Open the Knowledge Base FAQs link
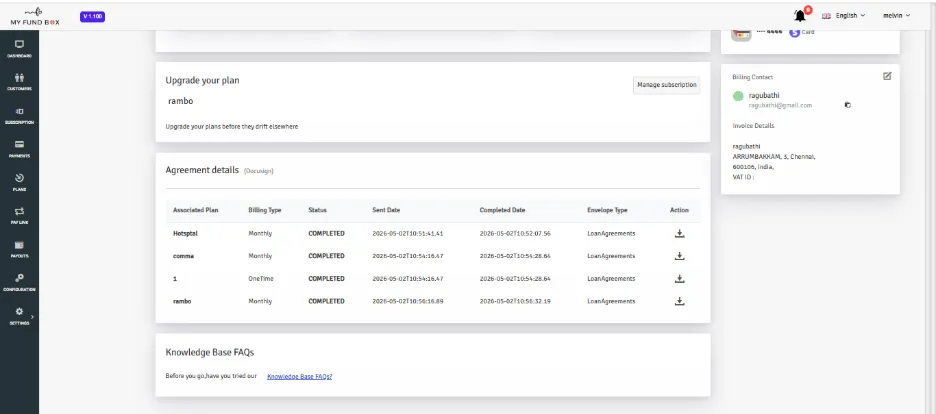 click(300, 376)
